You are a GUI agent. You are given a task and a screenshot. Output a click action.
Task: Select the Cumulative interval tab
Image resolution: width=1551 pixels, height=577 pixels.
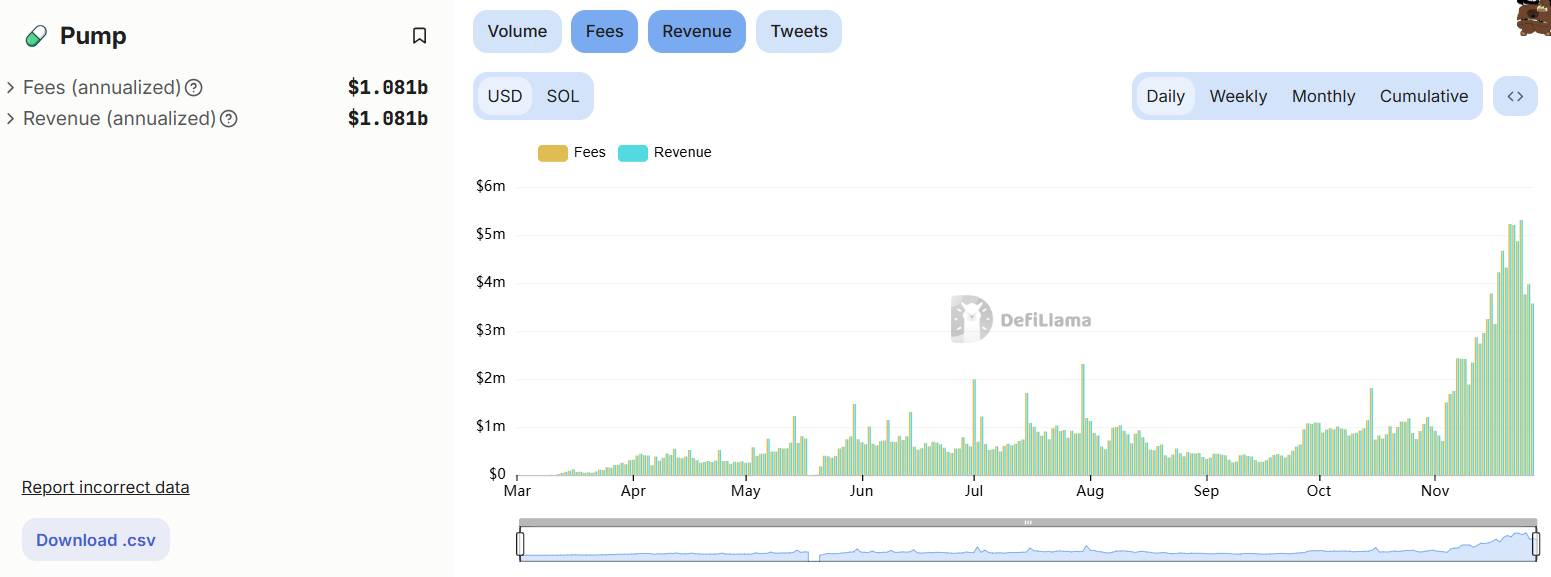pyautogui.click(x=1424, y=96)
